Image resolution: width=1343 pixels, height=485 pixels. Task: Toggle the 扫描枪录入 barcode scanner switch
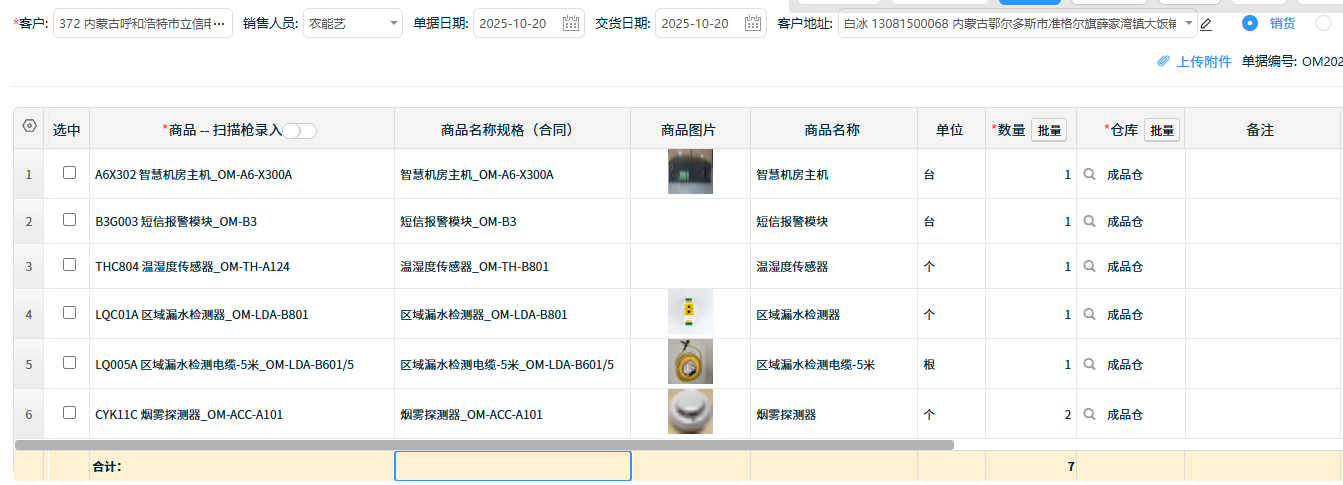pyautogui.click(x=300, y=131)
